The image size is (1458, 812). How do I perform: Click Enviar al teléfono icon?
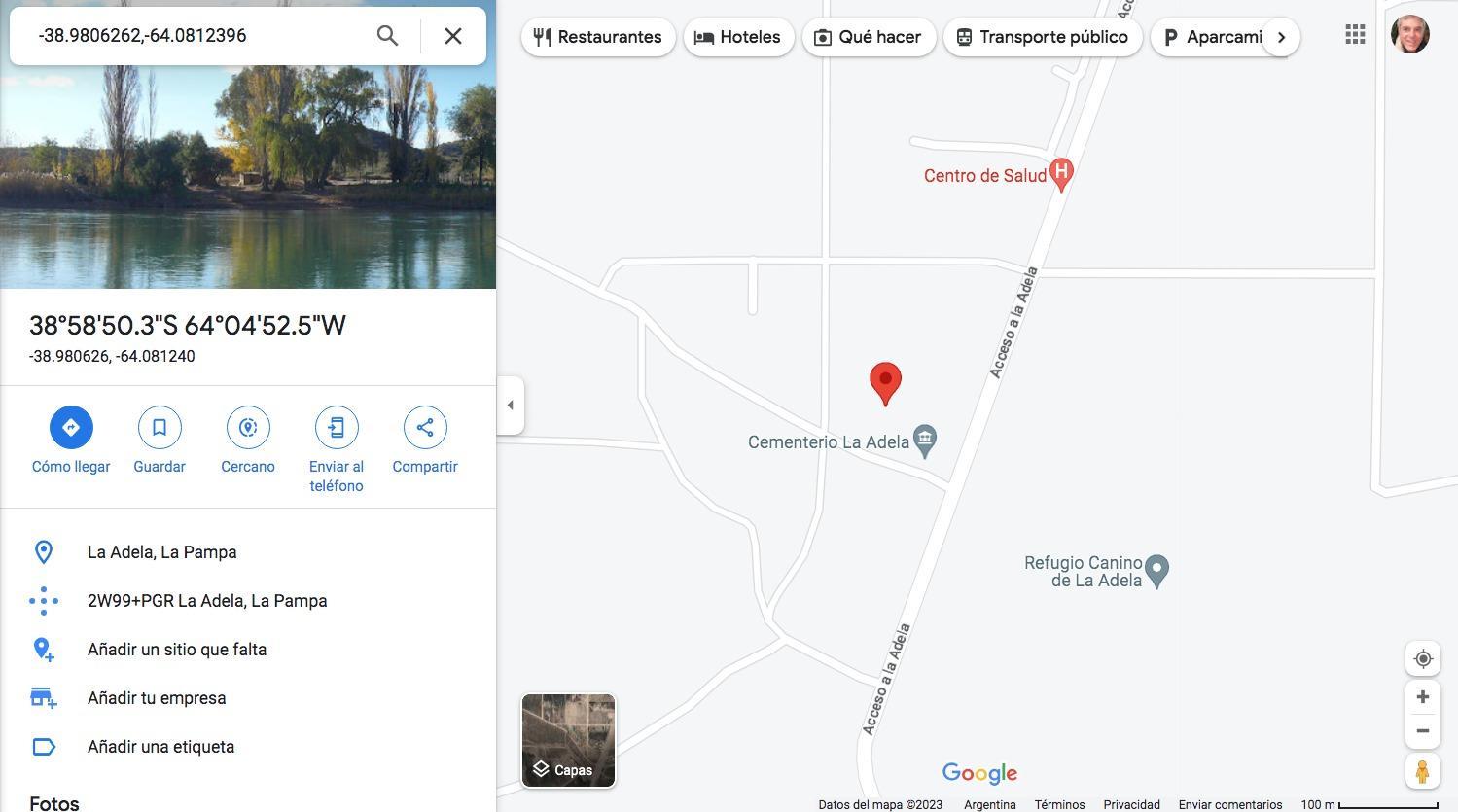pos(337,427)
